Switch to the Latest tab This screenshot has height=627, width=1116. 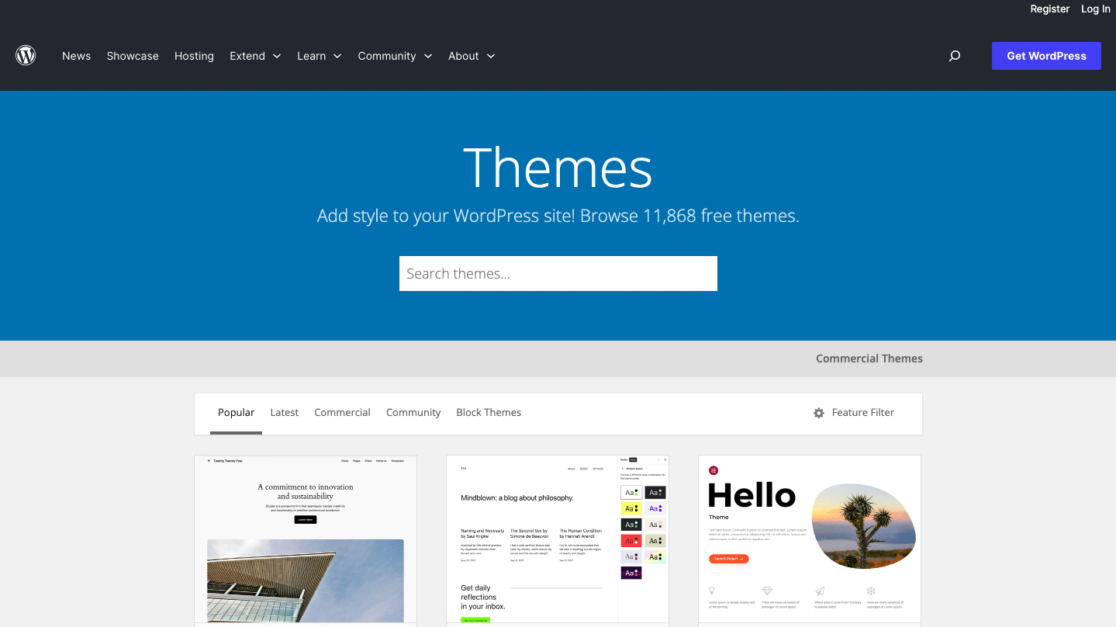284,413
